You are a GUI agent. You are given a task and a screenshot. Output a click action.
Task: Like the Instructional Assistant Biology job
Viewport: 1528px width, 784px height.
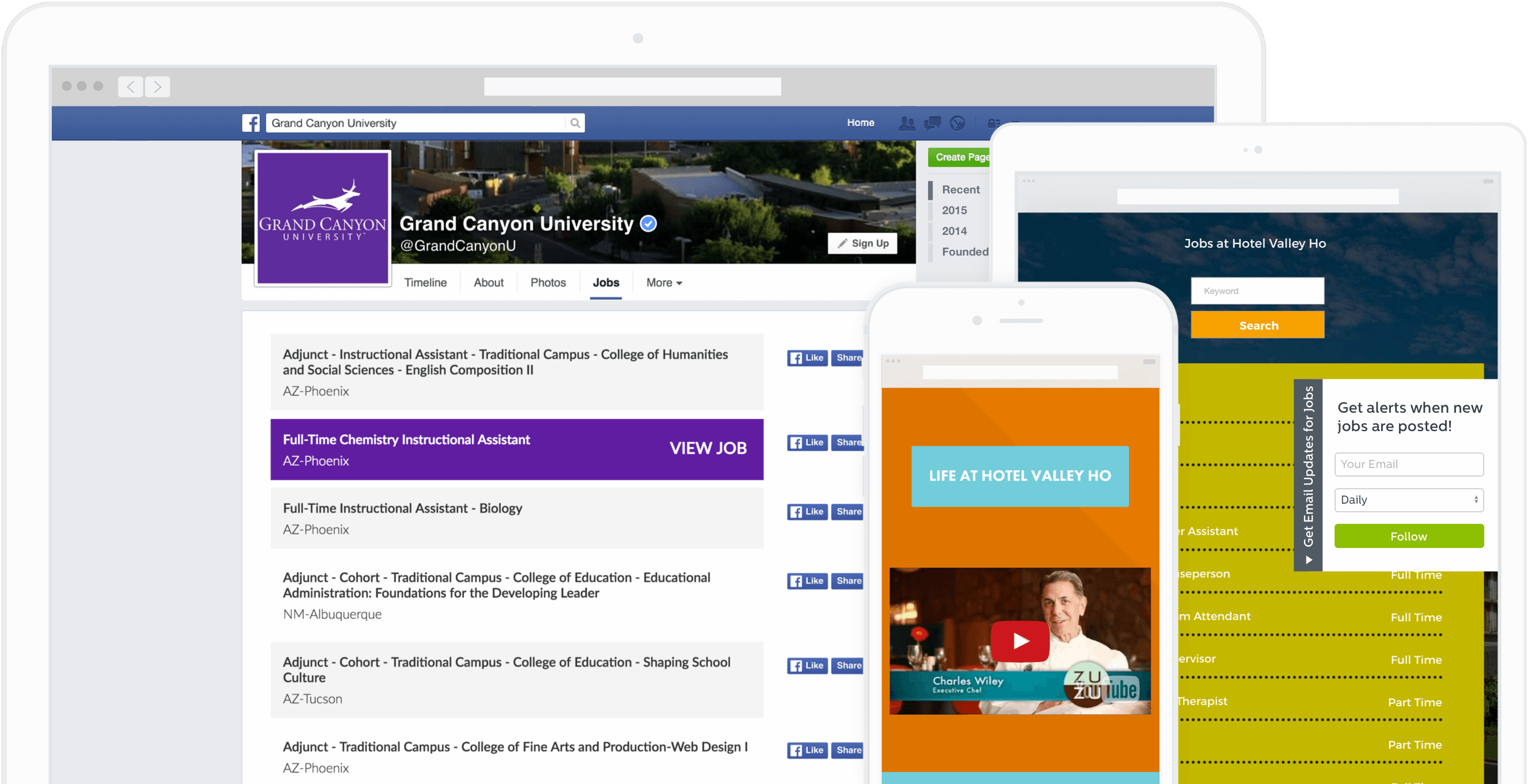(807, 512)
